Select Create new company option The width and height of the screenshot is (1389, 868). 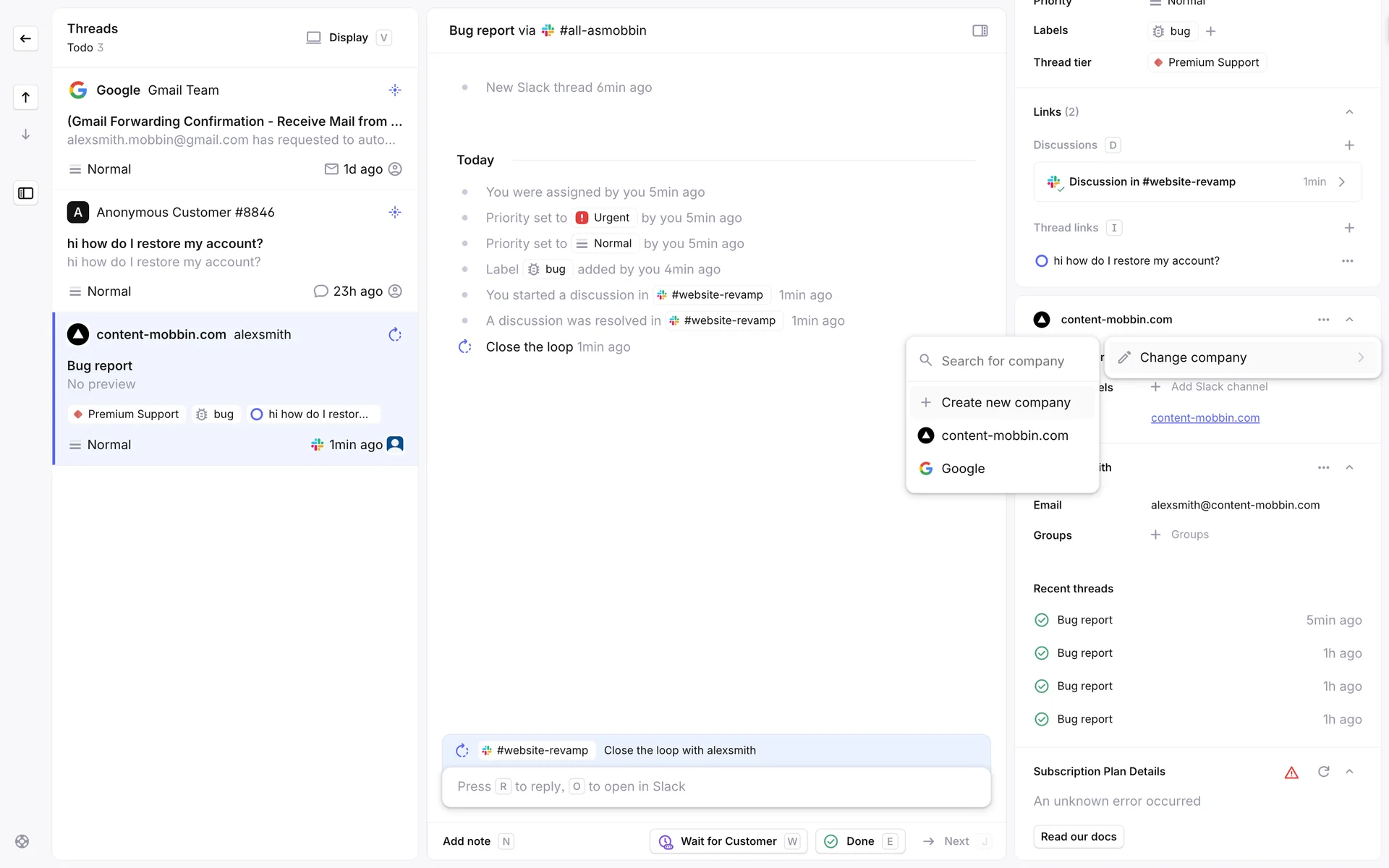click(1005, 402)
